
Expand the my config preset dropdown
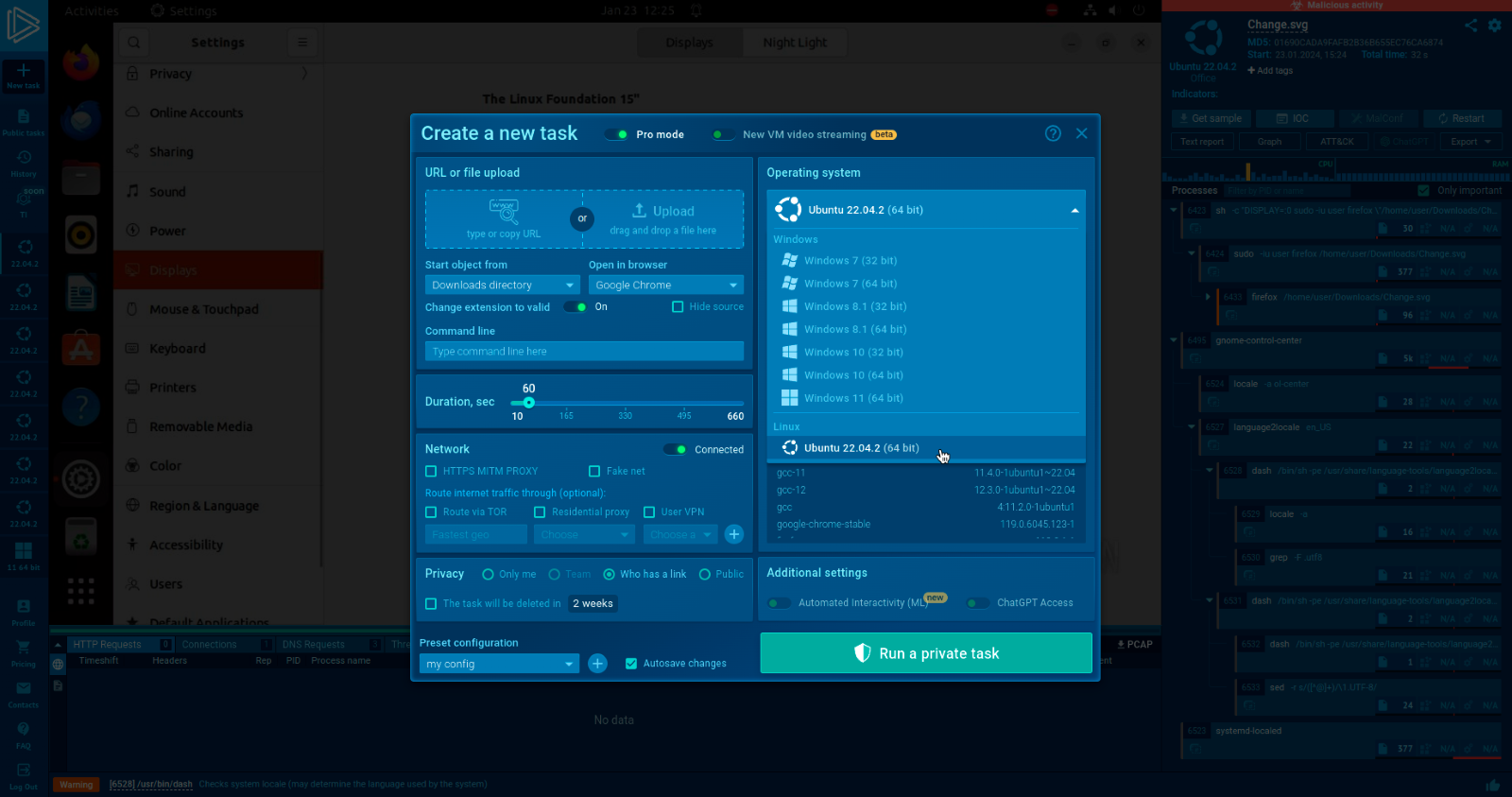coord(498,664)
